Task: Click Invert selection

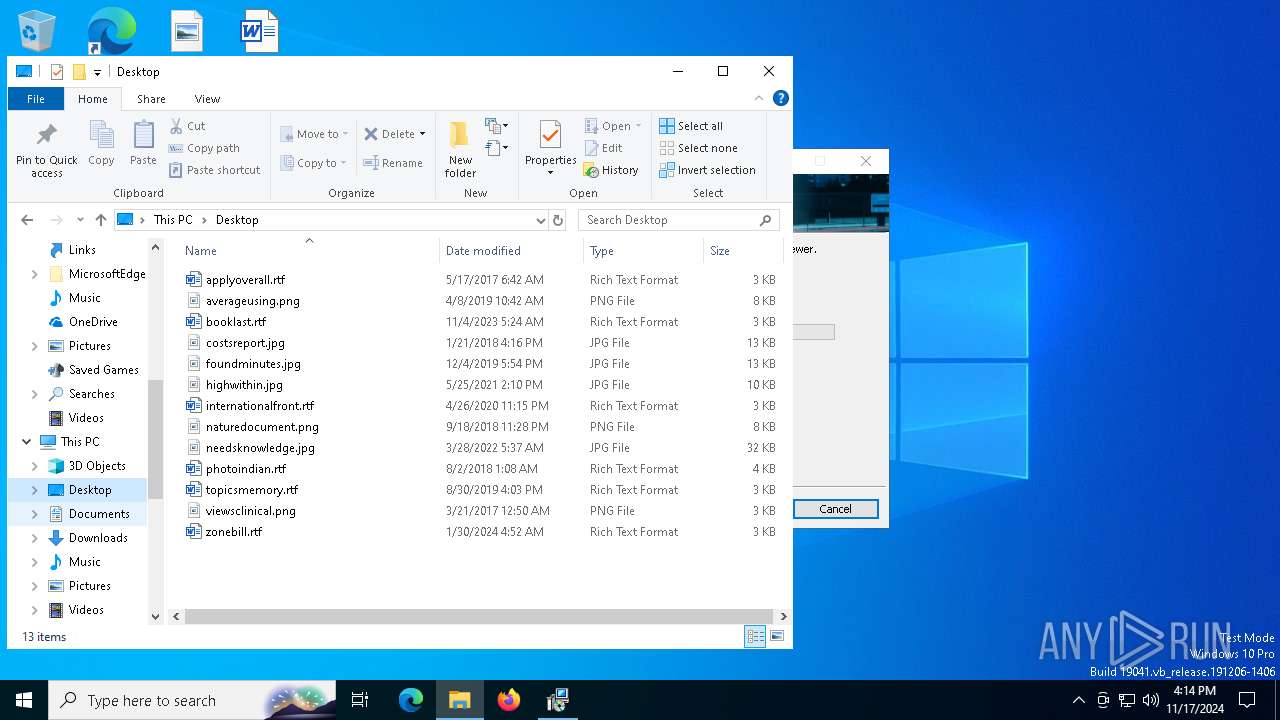Action: tap(707, 170)
